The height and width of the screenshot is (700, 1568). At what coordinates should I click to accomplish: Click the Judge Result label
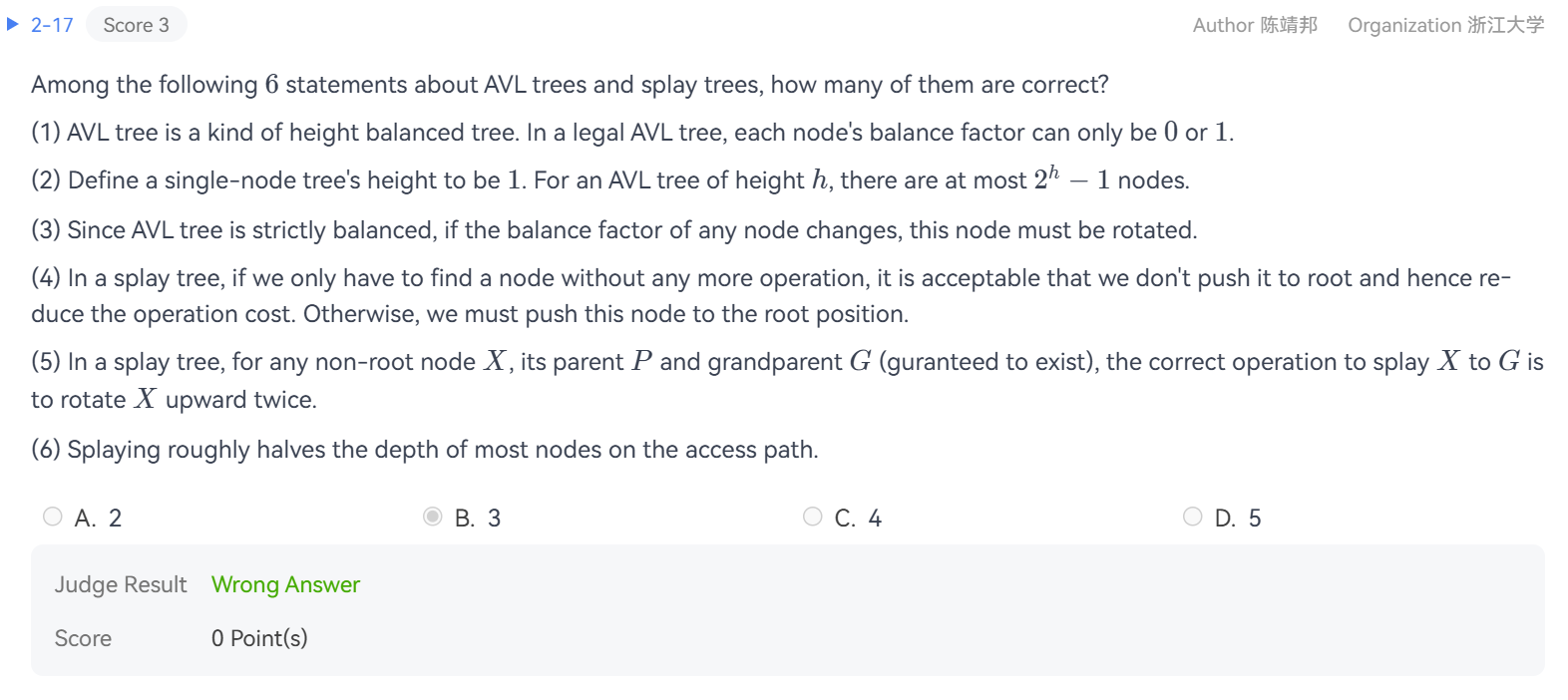121,584
